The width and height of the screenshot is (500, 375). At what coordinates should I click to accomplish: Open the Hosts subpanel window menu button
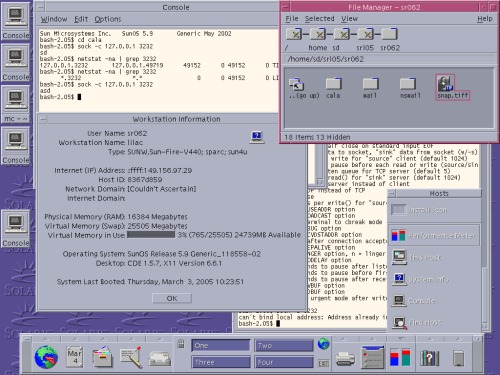392,193
